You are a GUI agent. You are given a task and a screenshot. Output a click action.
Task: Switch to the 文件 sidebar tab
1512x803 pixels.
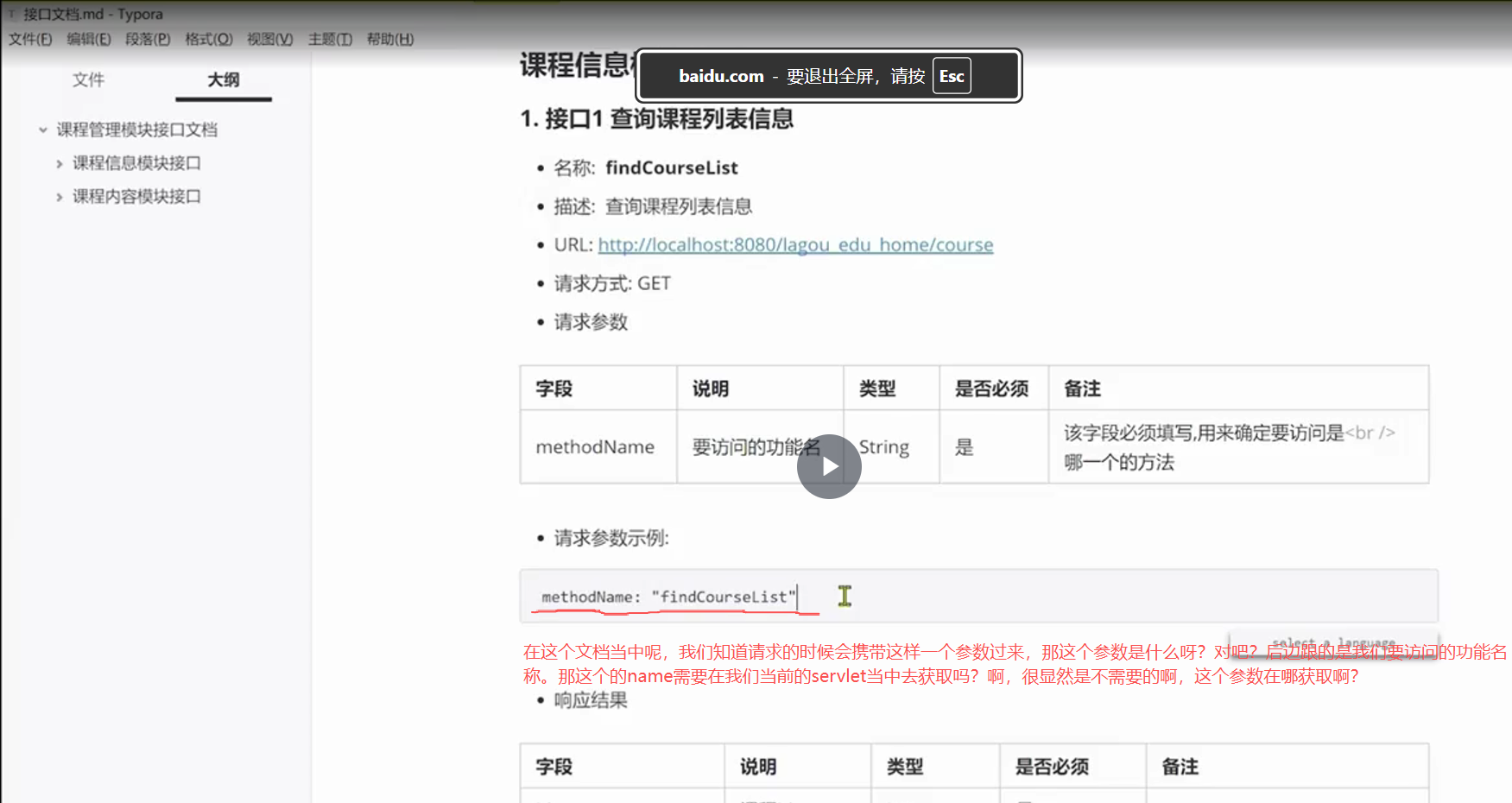pyautogui.click(x=88, y=79)
